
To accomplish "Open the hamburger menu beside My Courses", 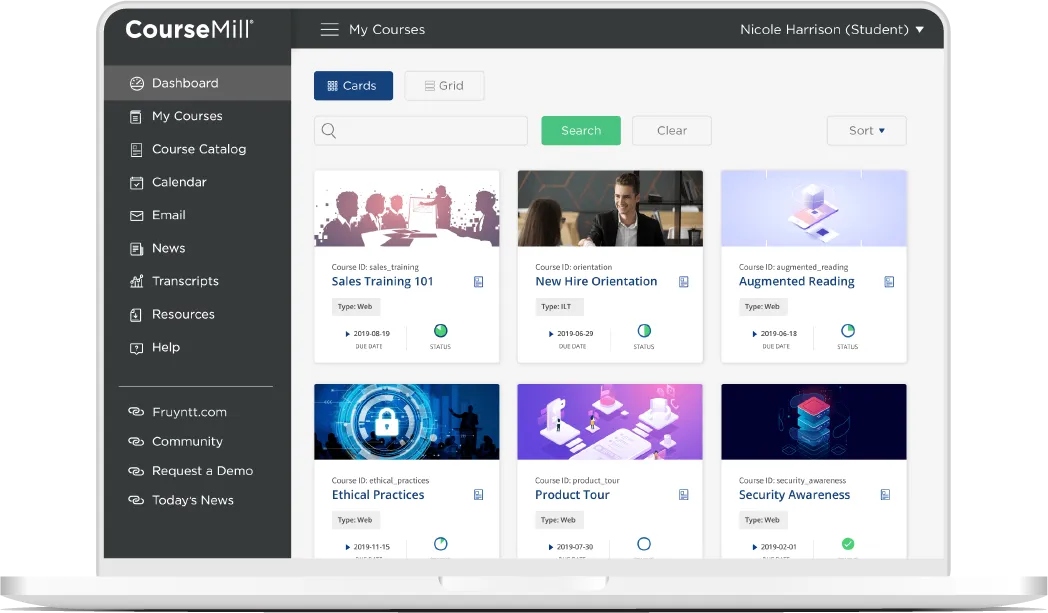I will pos(330,29).
